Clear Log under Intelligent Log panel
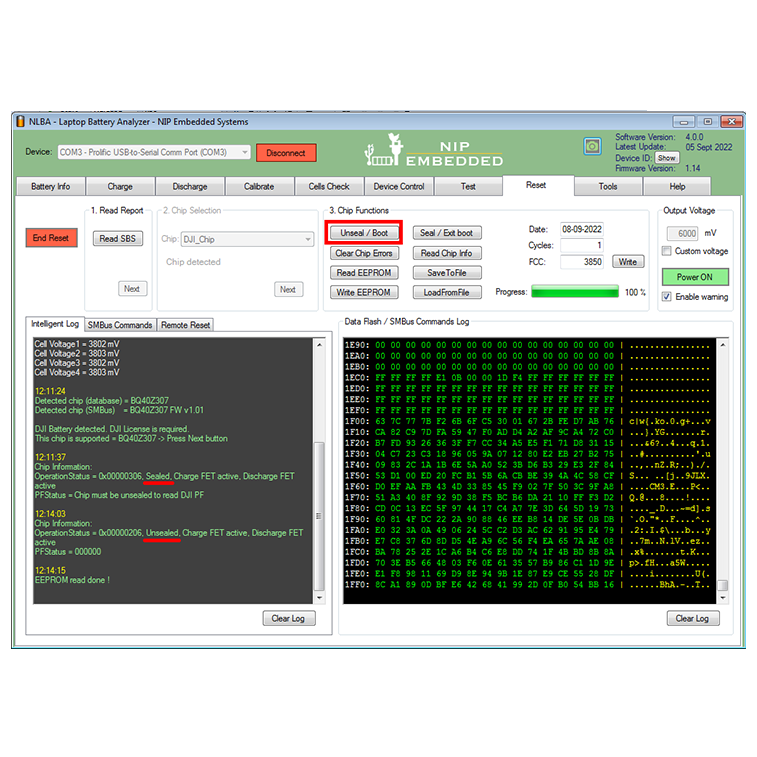The width and height of the screenshot is (757, 757). 289,618
